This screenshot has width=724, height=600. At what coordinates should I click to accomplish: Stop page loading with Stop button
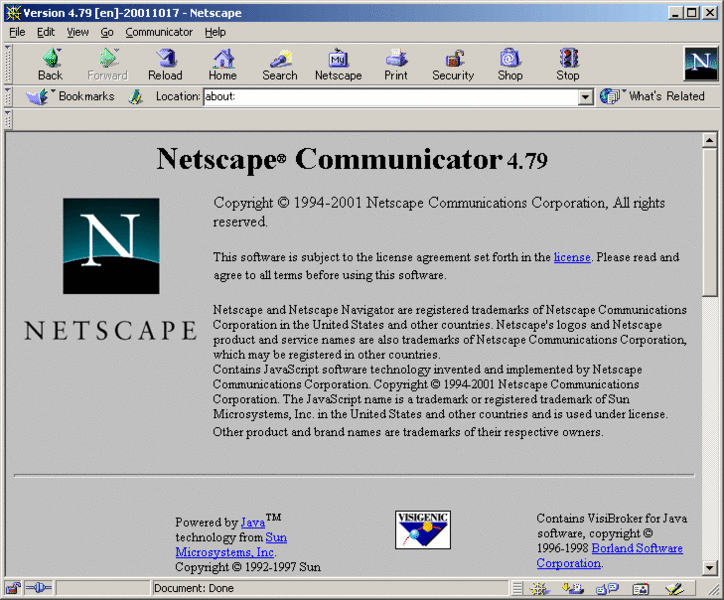567,65
